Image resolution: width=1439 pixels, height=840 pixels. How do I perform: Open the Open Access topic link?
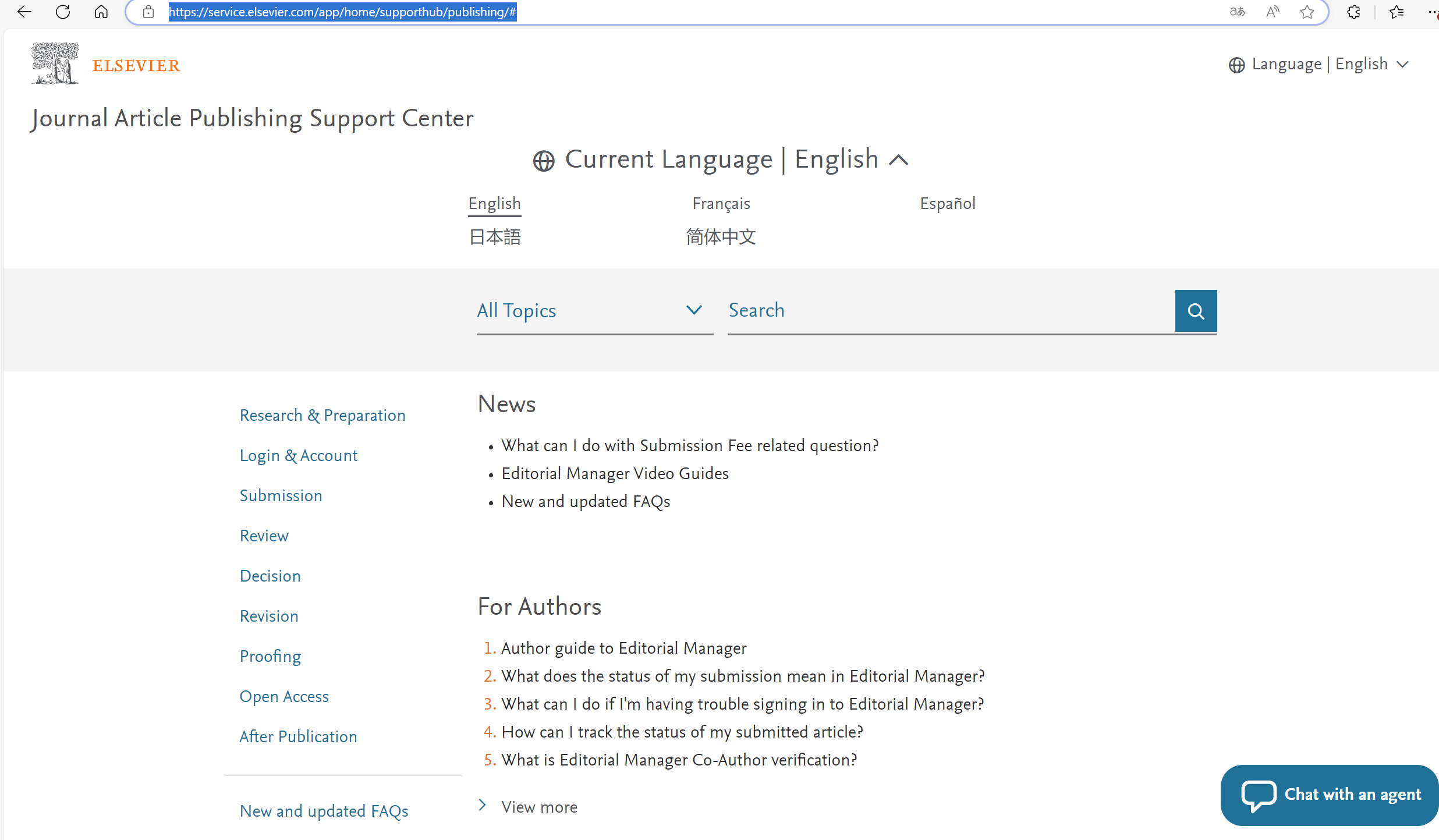coord(284,696)
